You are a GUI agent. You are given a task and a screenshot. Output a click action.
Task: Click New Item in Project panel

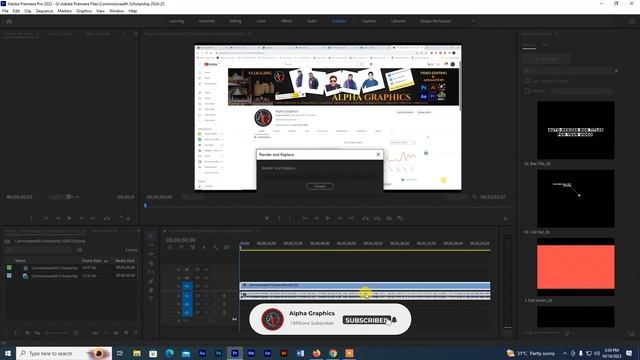(126, 333)
